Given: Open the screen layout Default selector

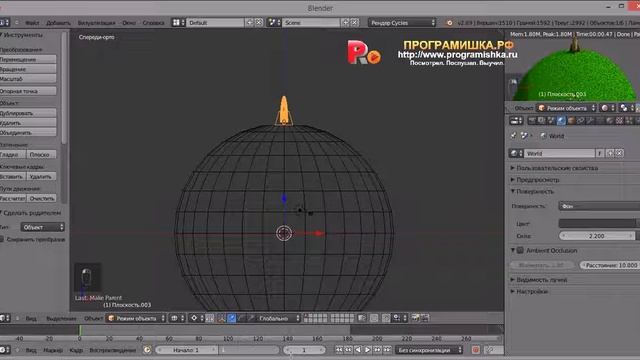Looking at the screenshot, I should coord(178,23).
